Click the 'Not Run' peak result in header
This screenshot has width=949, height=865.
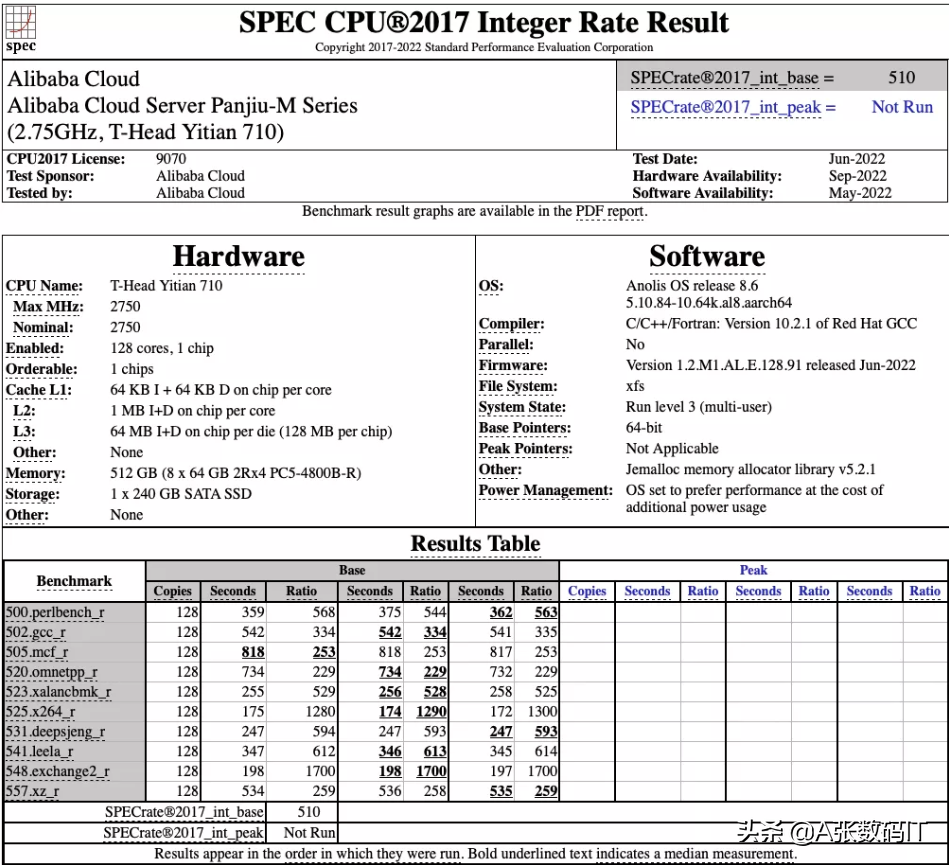tap(902, 107)
